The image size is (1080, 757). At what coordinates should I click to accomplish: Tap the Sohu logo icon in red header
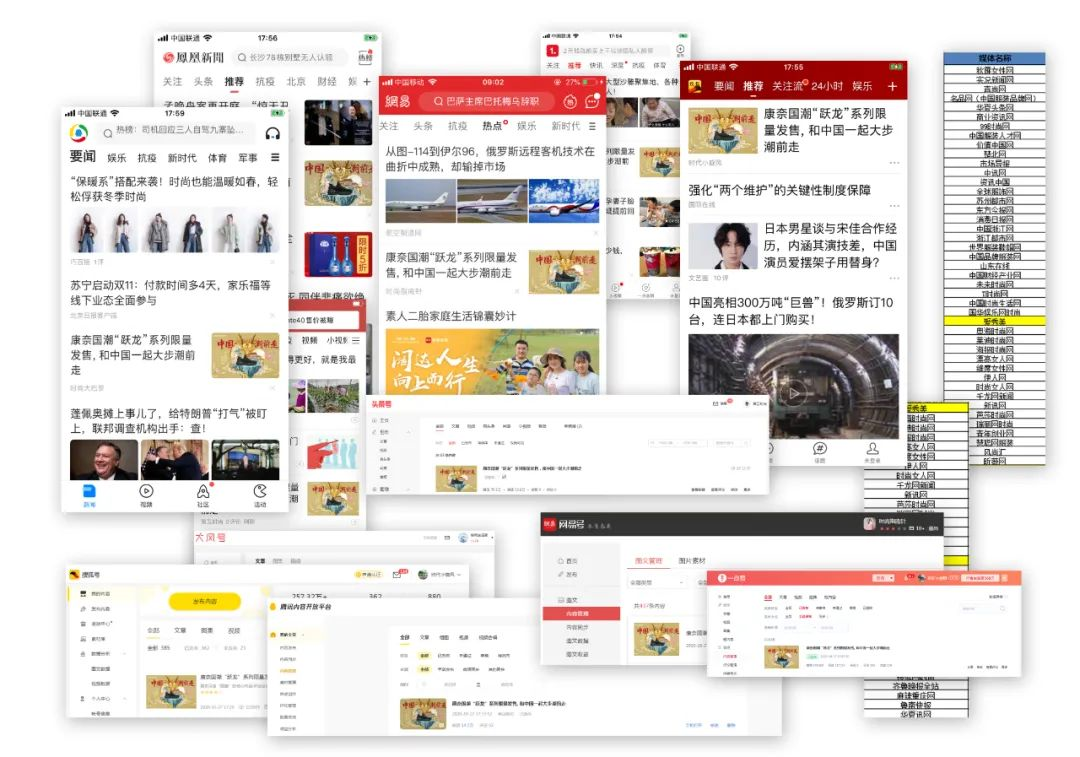click(695, 86)
